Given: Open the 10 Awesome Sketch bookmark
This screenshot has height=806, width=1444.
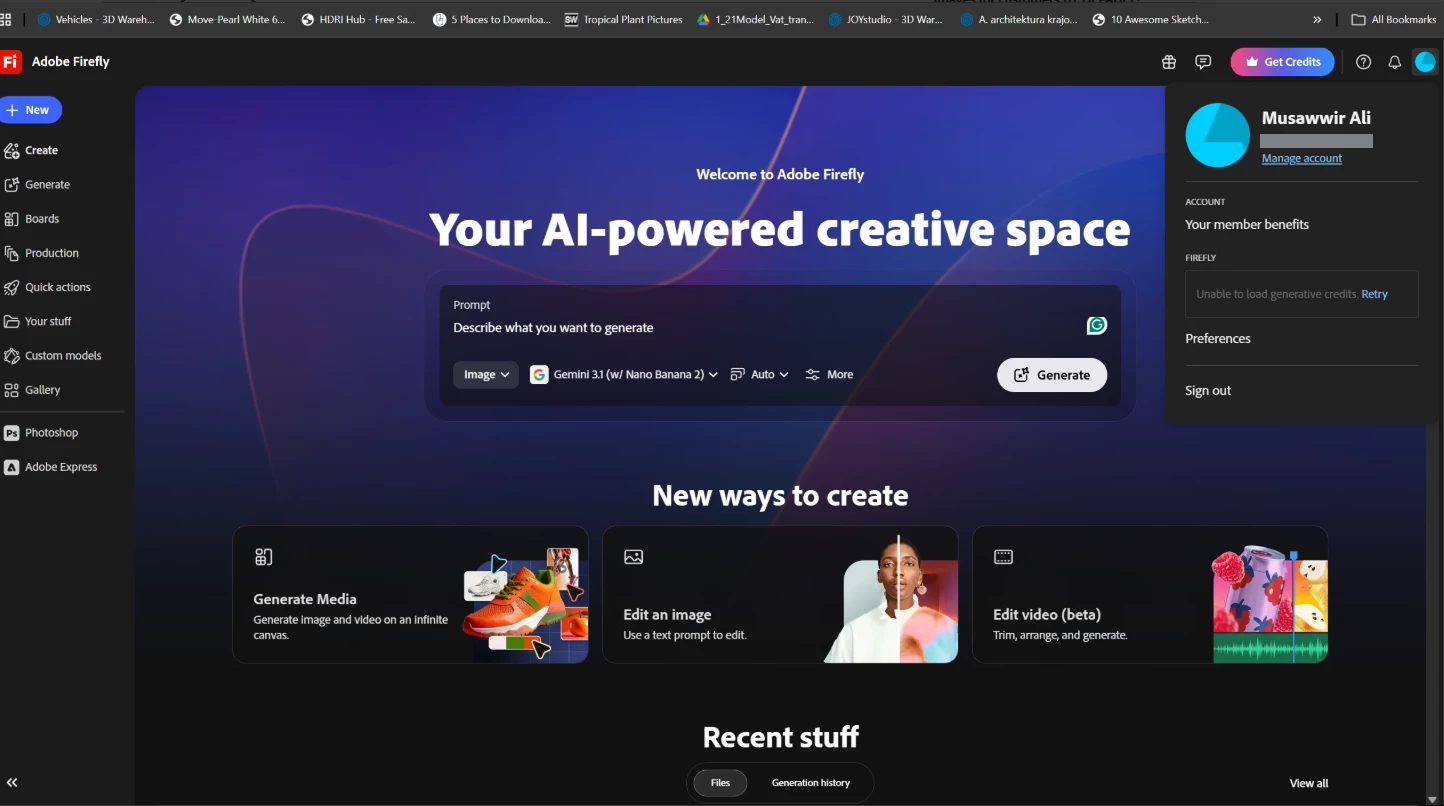Looking at the screenshot, I should tap(1150, 19).
